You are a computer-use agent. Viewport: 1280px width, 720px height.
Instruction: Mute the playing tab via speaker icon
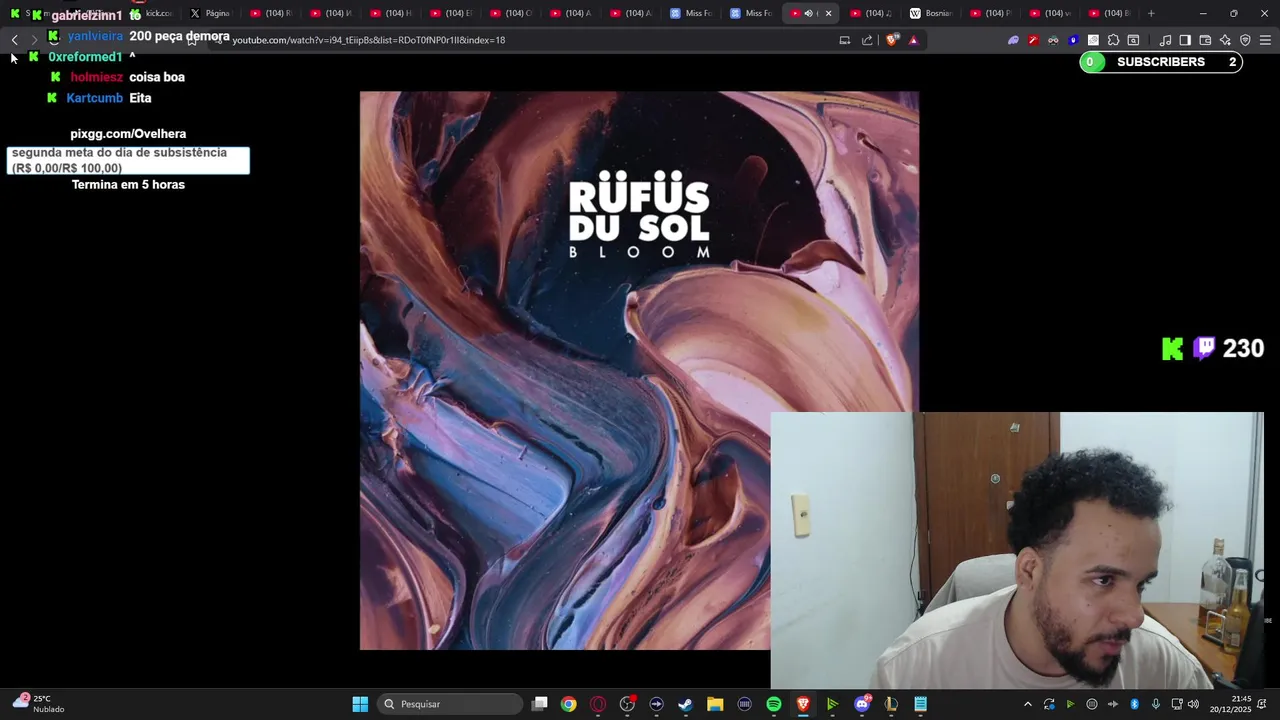click(808, 13)
